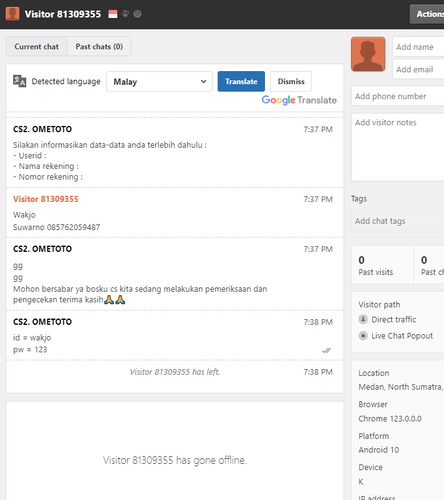Switch to the Past chats (0) tab
444x500 pixels.
pos(99,46)
